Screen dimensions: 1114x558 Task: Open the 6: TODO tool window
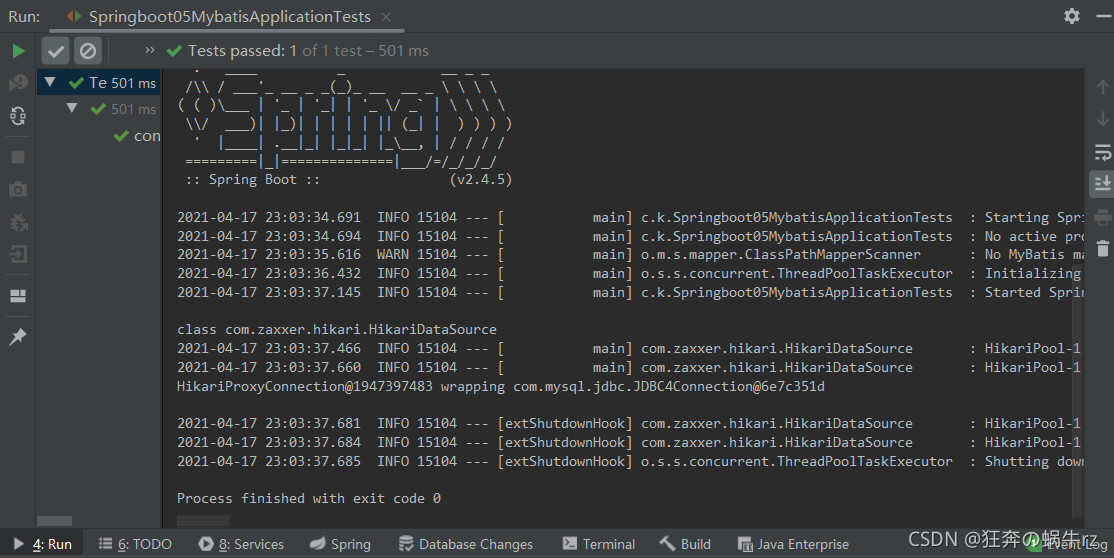(135, 544)
